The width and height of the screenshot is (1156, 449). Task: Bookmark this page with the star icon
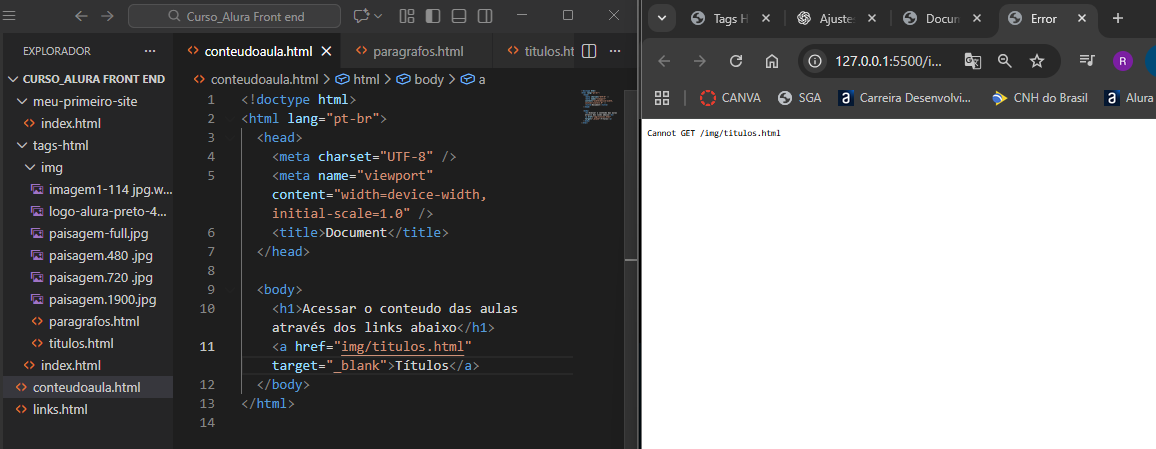pyautogui.click(x=1037, y=61)
